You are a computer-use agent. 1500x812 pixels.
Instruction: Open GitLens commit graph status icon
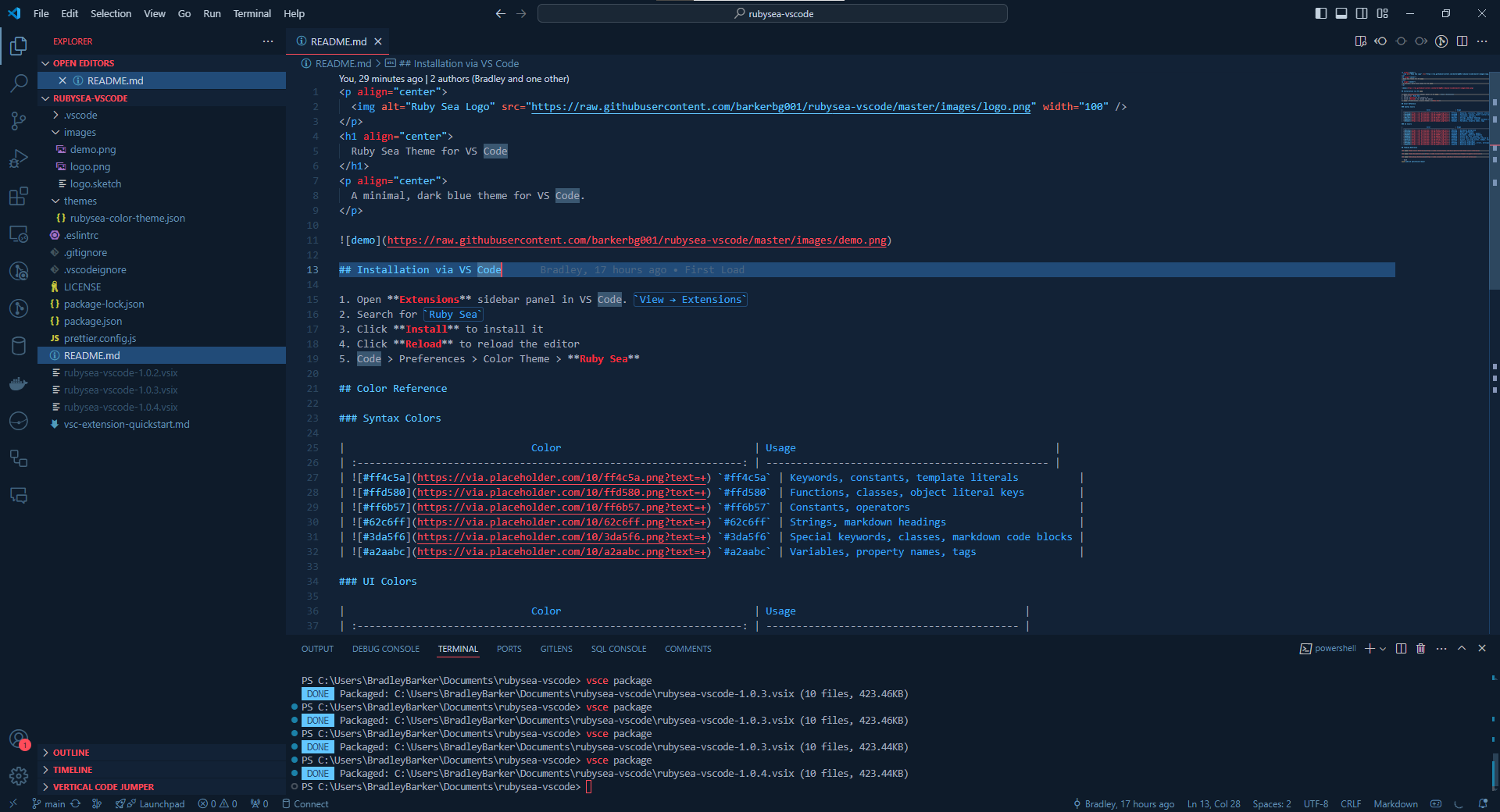[x=97, y=803]
